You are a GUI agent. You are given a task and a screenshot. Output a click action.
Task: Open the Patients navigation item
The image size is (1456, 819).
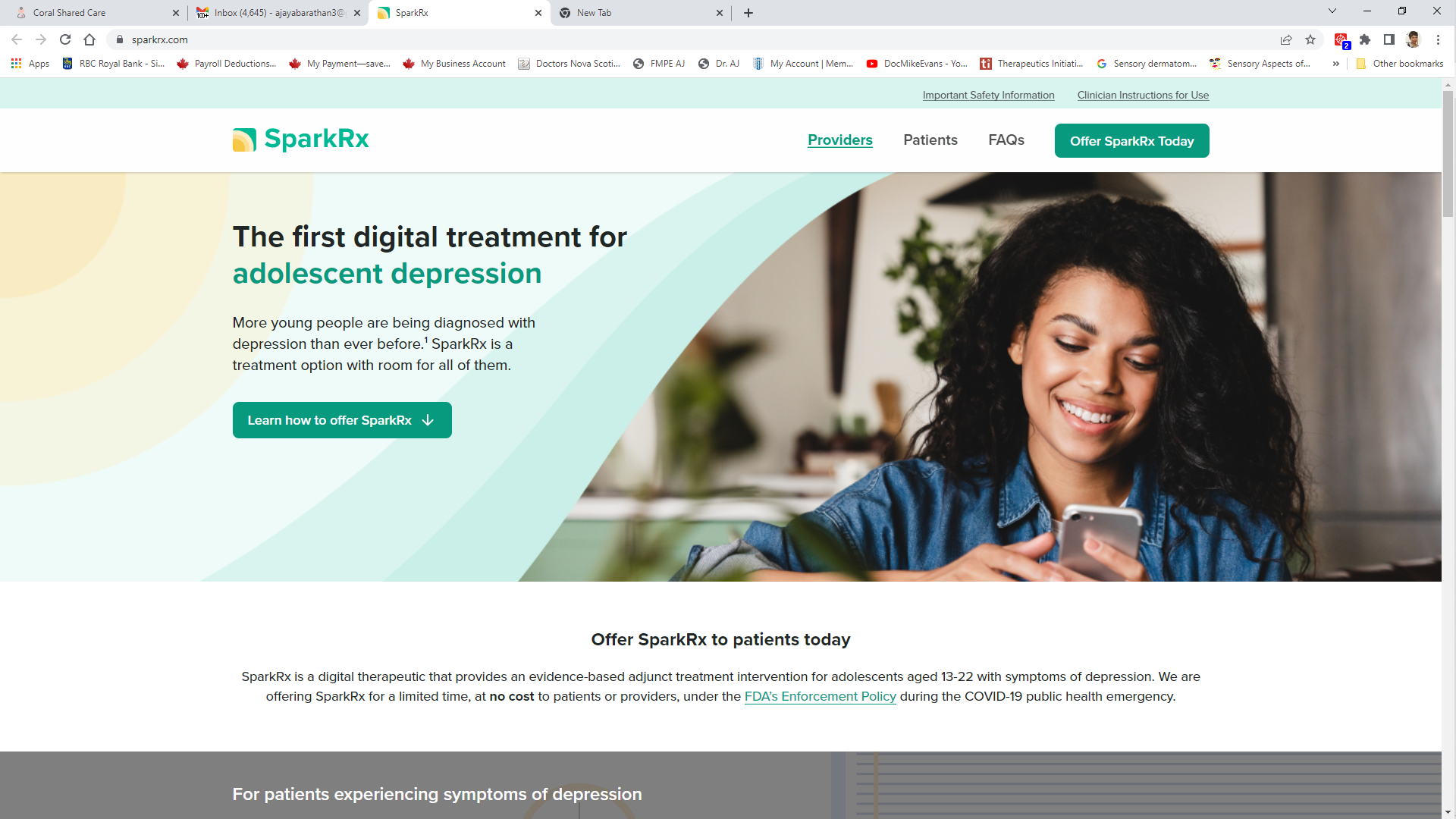(930, 140)
